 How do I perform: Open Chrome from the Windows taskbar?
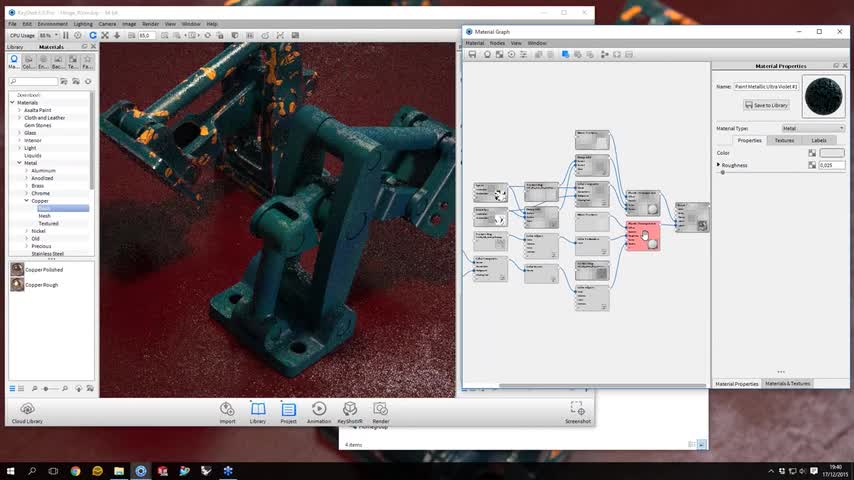click(75, 471)
